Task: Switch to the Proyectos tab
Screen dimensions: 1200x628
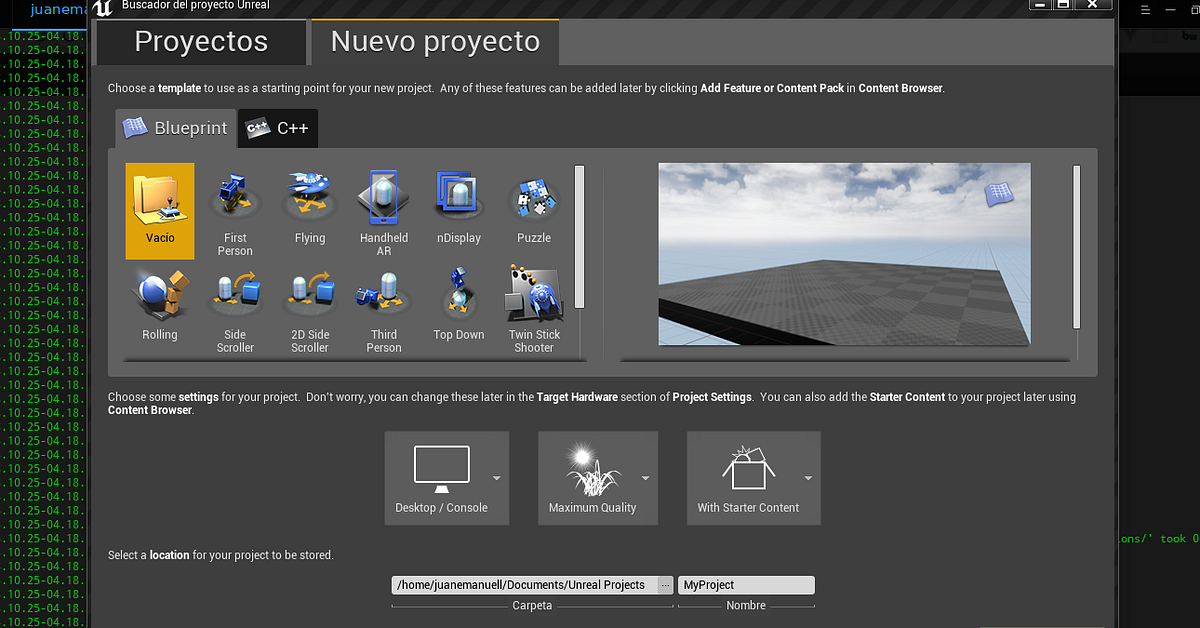Action: click(201, 42)
